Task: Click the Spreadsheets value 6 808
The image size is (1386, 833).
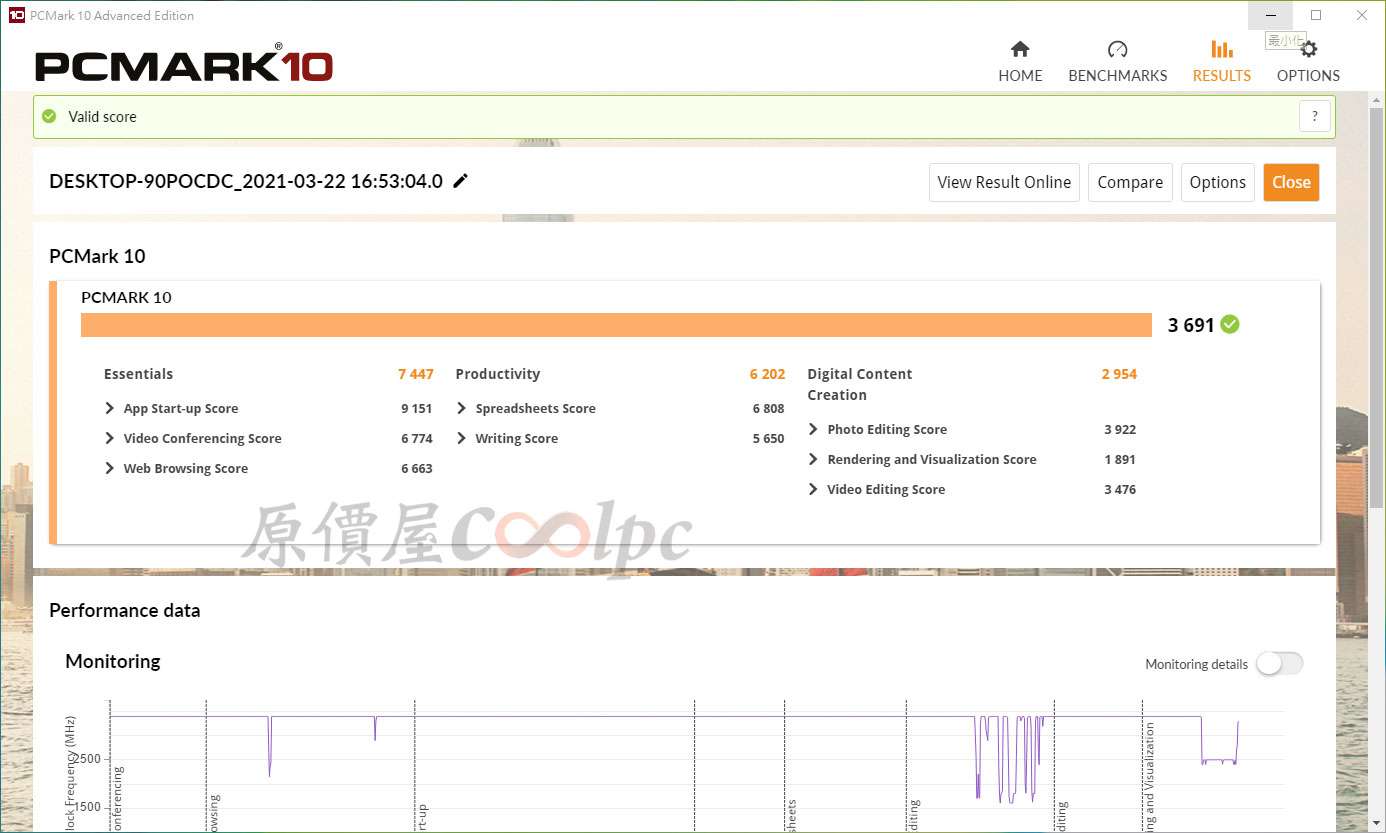Action: [768, 408]
